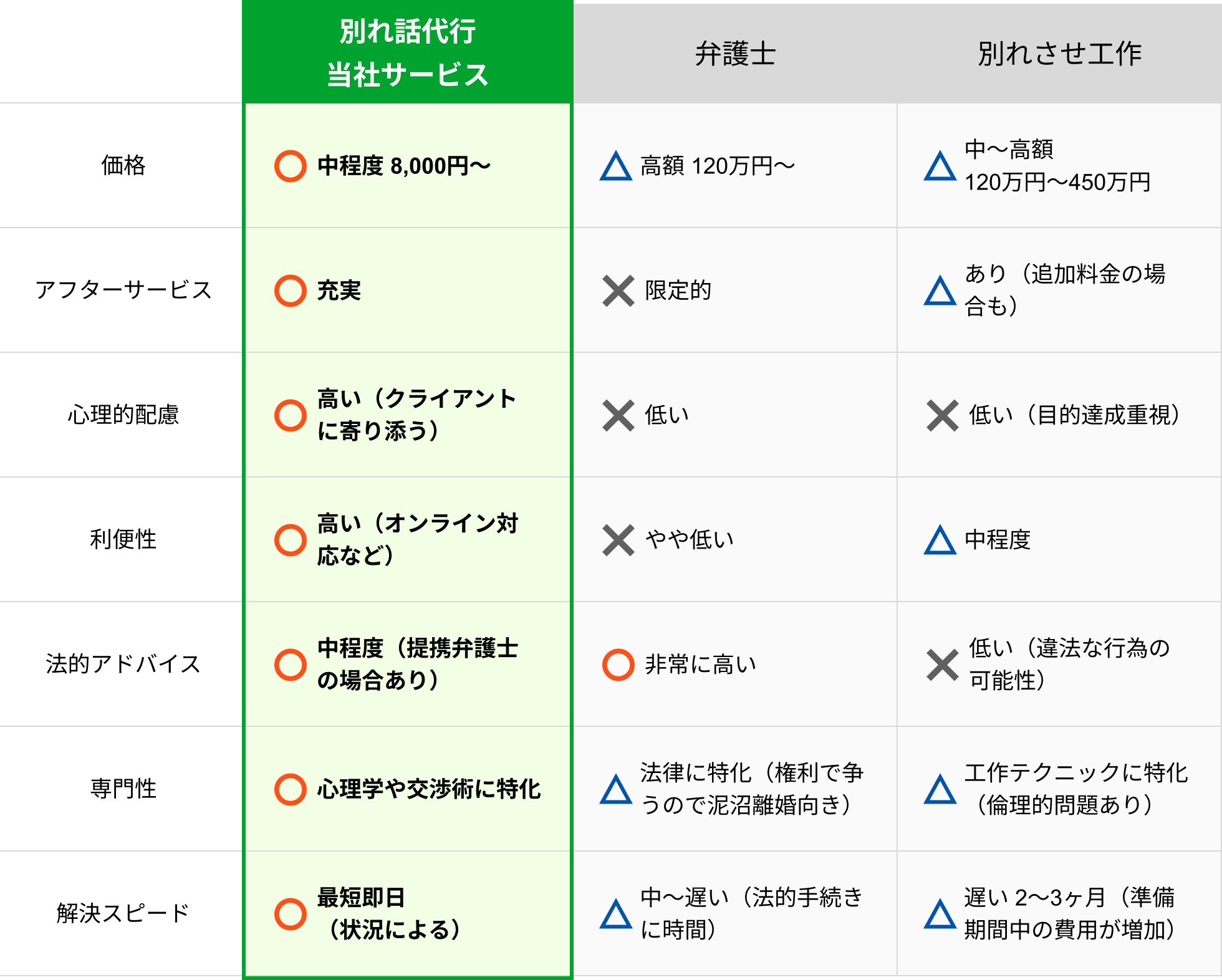The image size is (1222, 980).
Task: Click the orange circle beside 最短即日
Action: 291,914
